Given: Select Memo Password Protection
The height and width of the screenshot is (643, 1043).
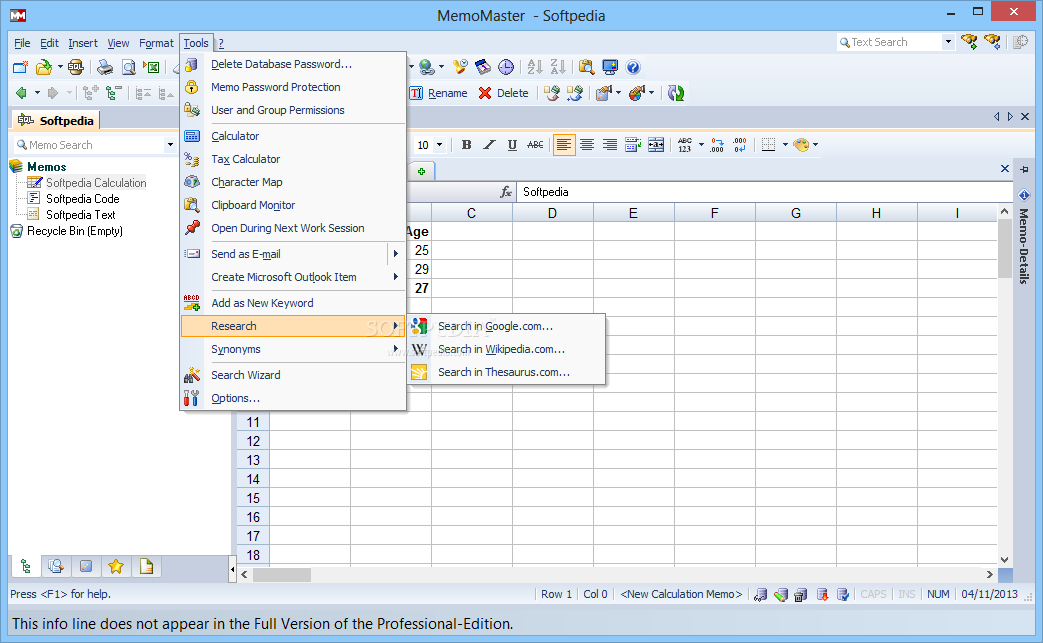Looking at the screenshot, I should (x=293, y=87).
